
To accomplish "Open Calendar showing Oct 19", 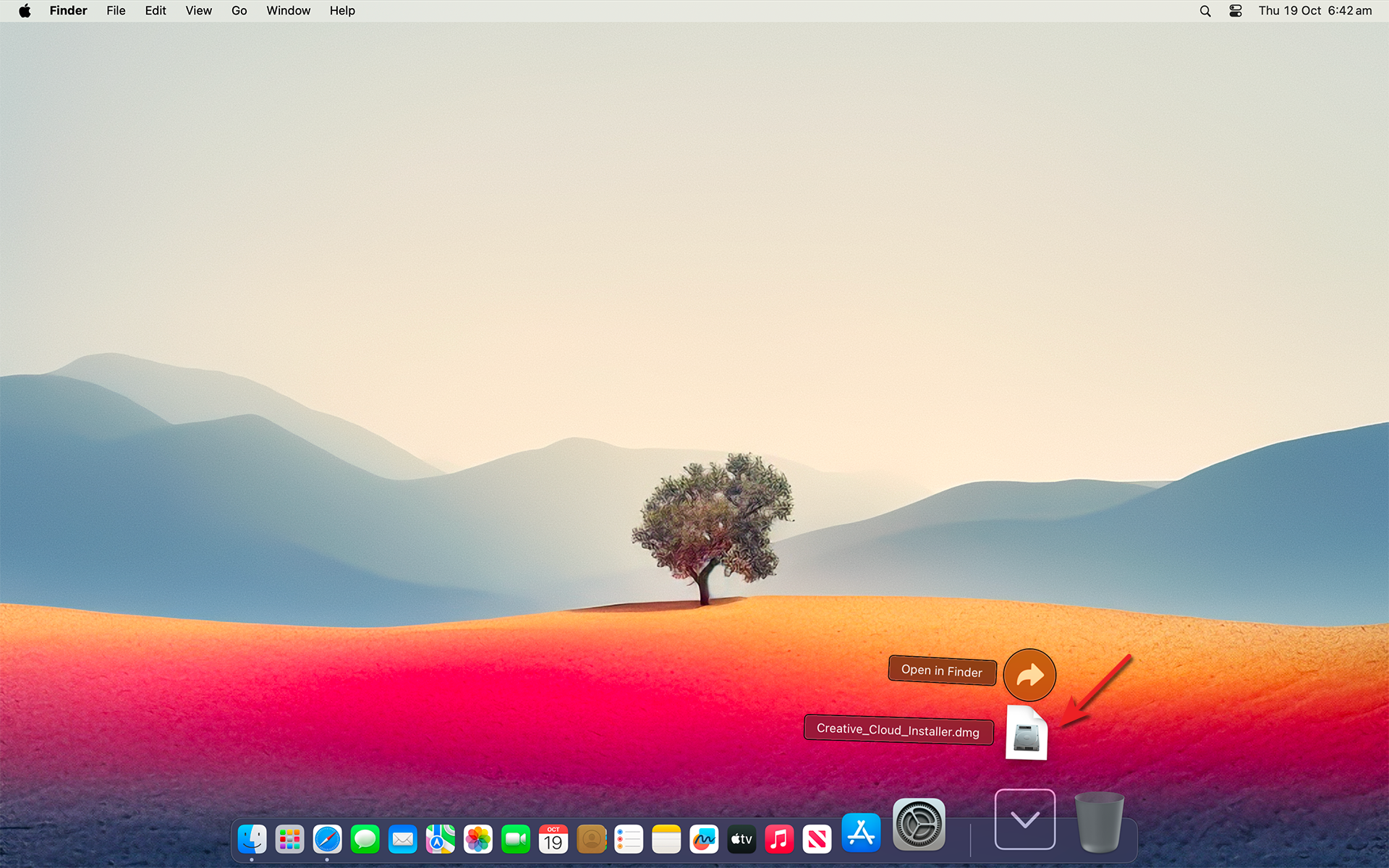I will [x=553, y=839].
